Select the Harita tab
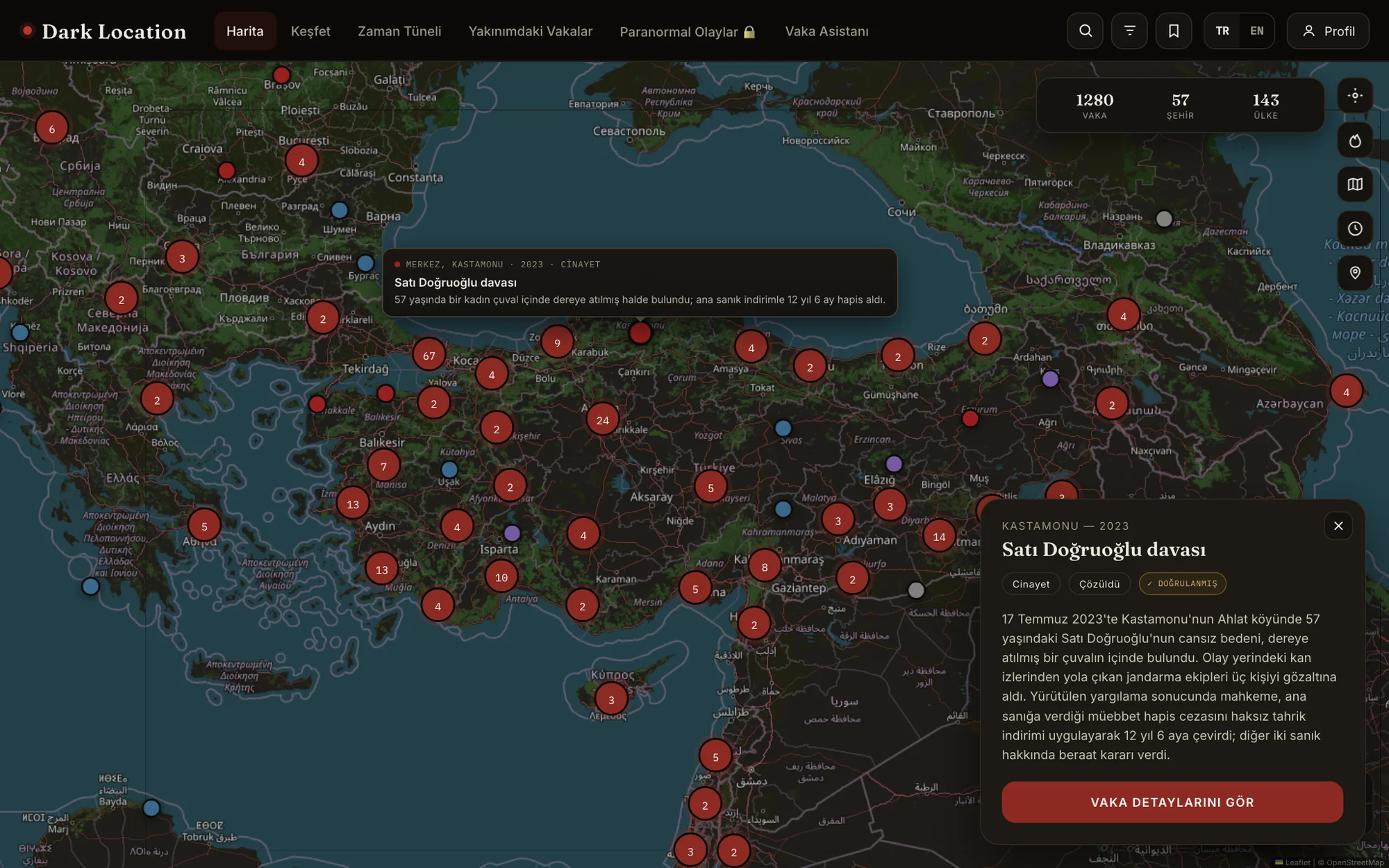 point(245,31)
